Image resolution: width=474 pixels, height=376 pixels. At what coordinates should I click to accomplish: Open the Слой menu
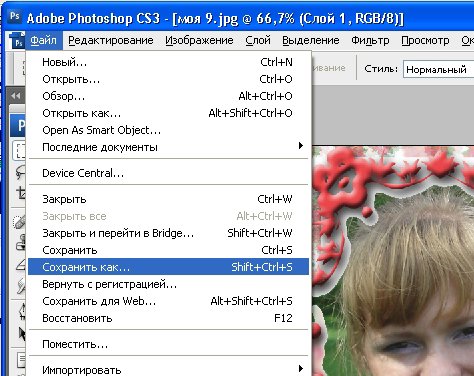[x=258, y=40]
